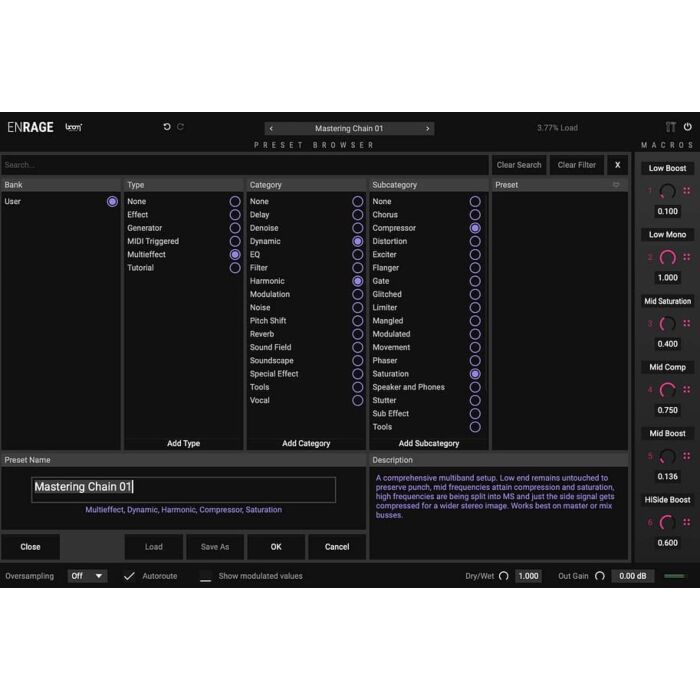Toggle the Dynamic category radio
The image size is (700, 700).
pos(358,241)
